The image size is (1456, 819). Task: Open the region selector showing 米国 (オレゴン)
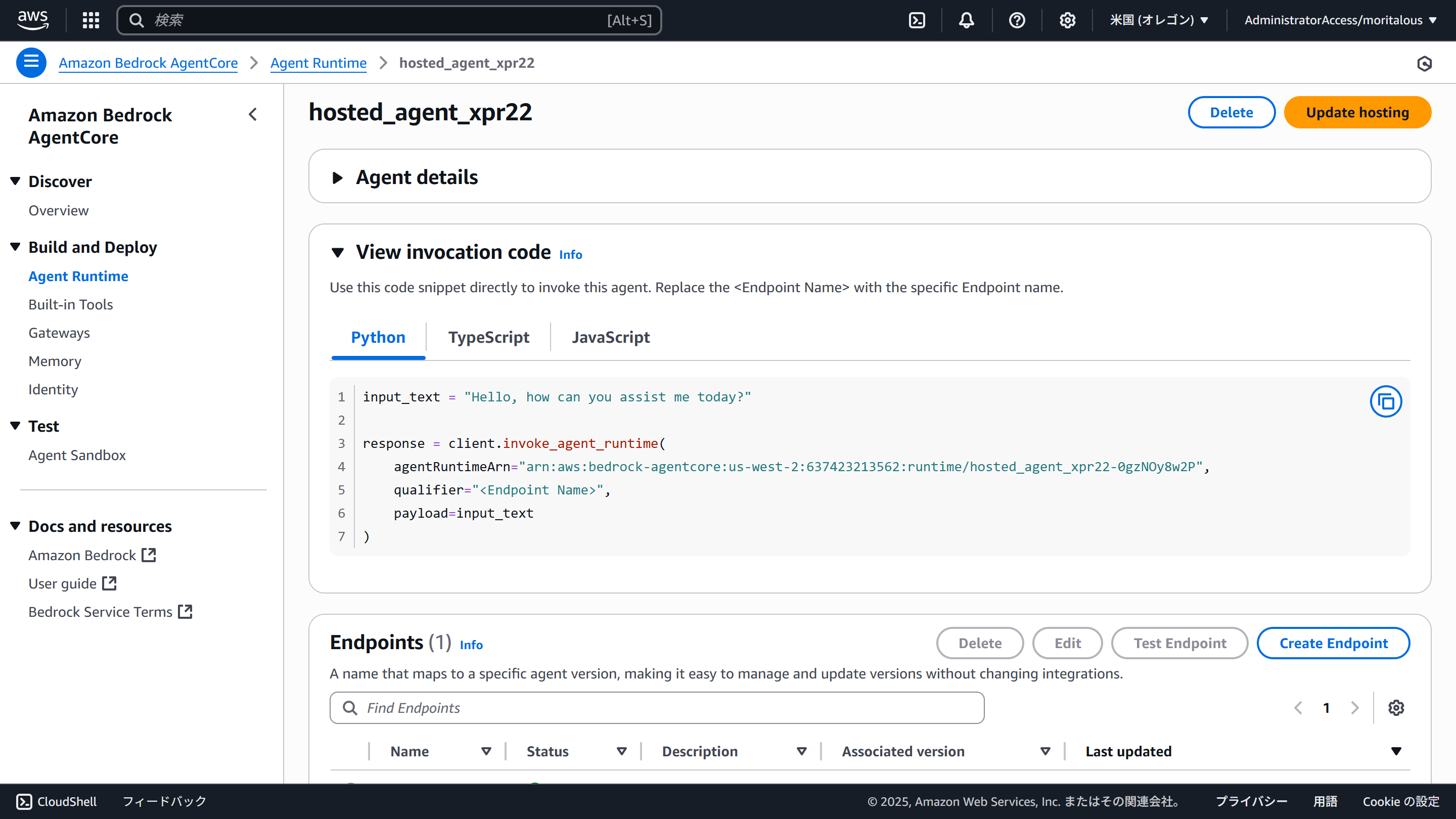[x=1159, y=20]
